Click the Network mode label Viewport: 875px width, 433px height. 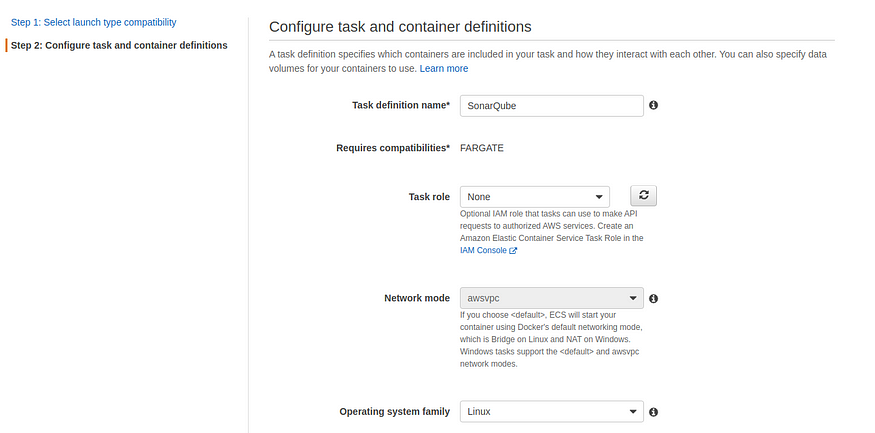[x=417, y=298]
